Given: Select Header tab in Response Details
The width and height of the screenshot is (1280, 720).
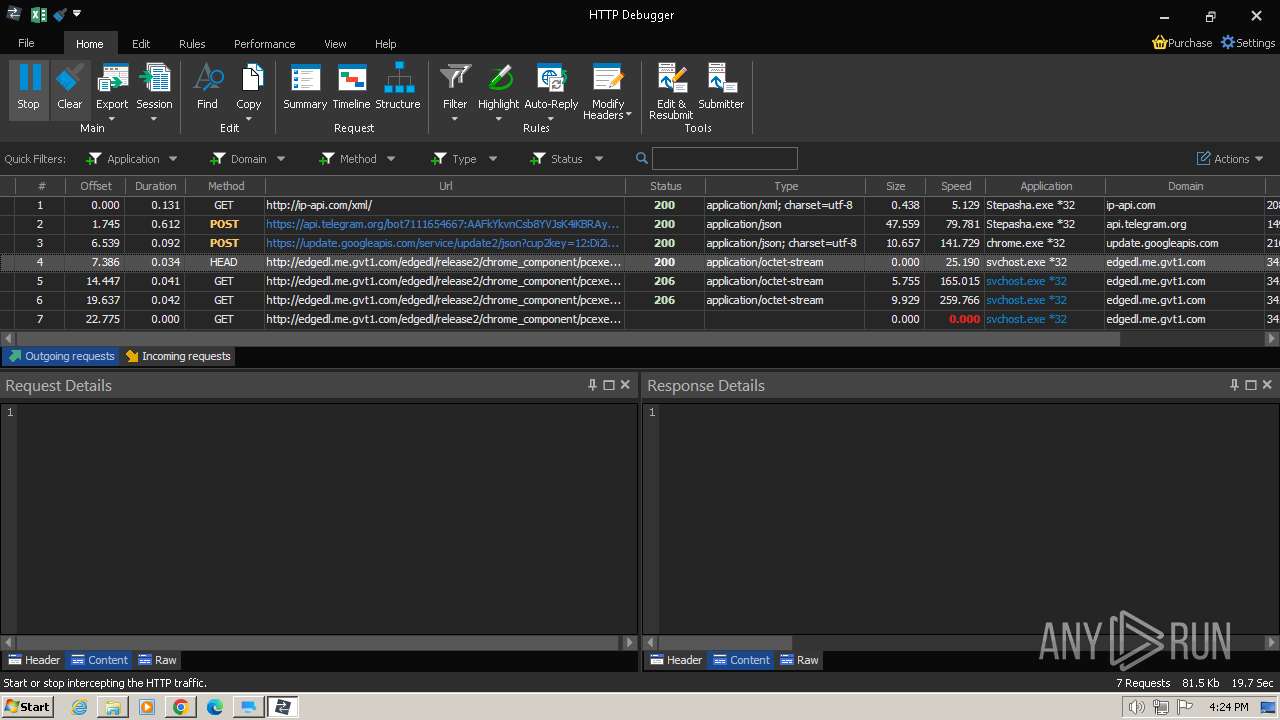Looking at the screenshot, I should 676,660.
